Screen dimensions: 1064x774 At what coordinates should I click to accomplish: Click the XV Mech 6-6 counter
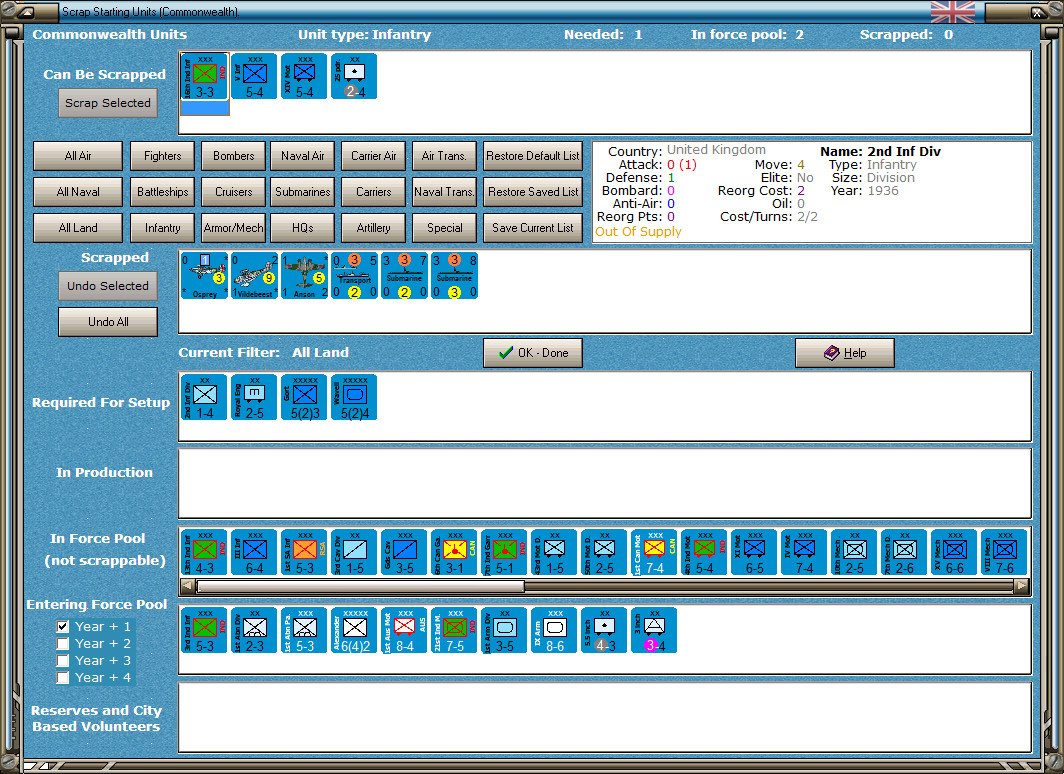[x=954, y=553]
